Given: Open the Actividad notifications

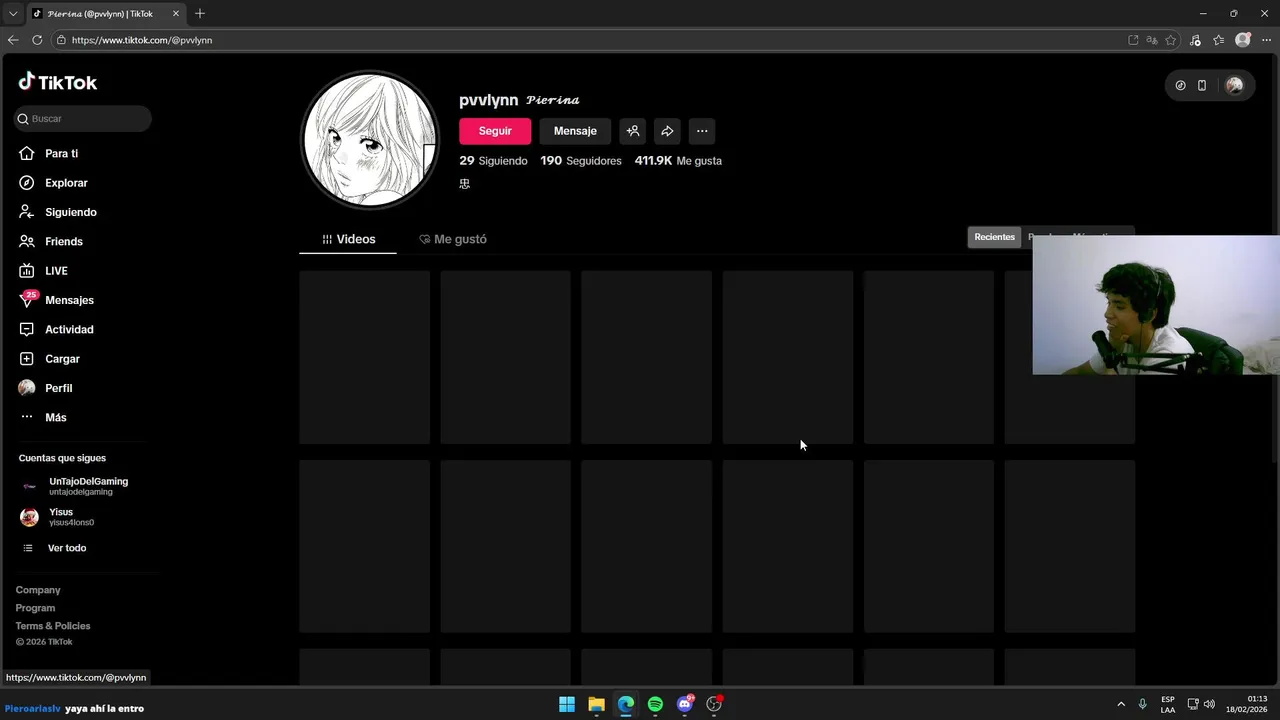Looking at the screenshot, I should pos(69,329).
